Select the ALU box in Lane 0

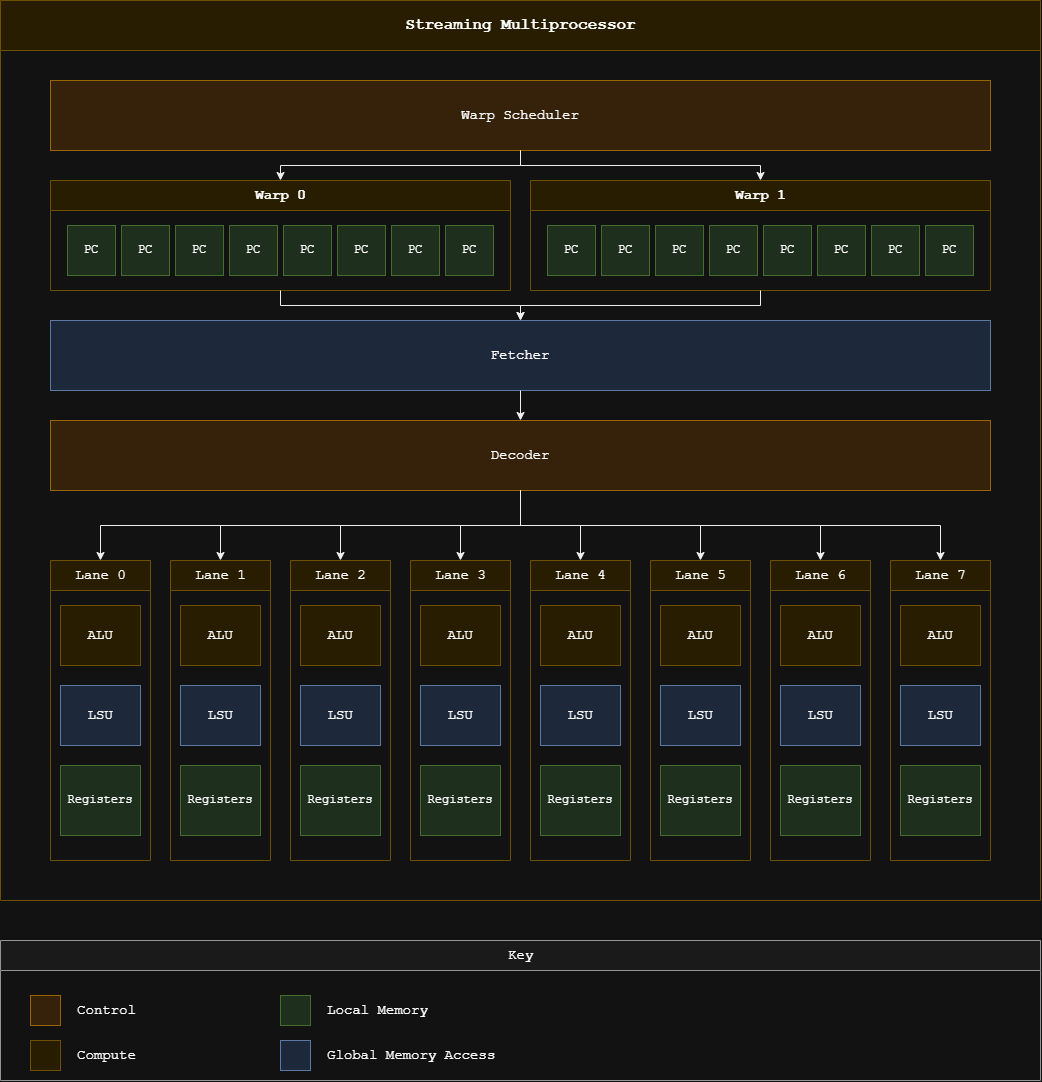[100, 636]
